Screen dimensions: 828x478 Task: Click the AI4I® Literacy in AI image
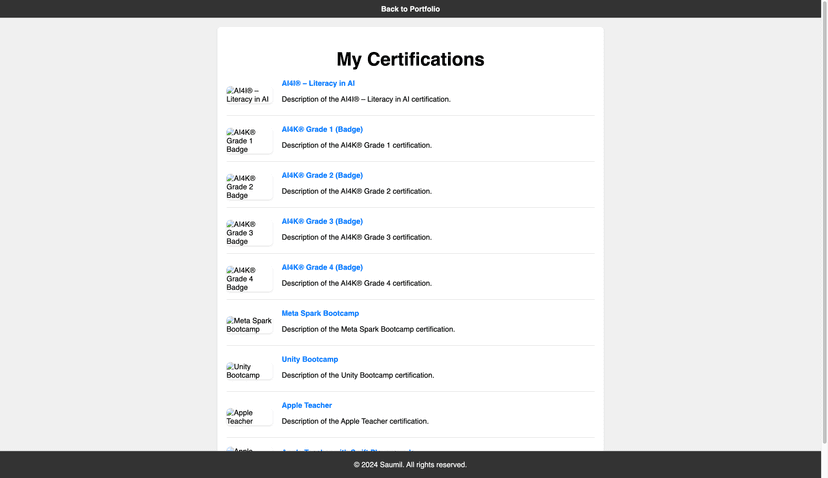[x=249, y=95]
